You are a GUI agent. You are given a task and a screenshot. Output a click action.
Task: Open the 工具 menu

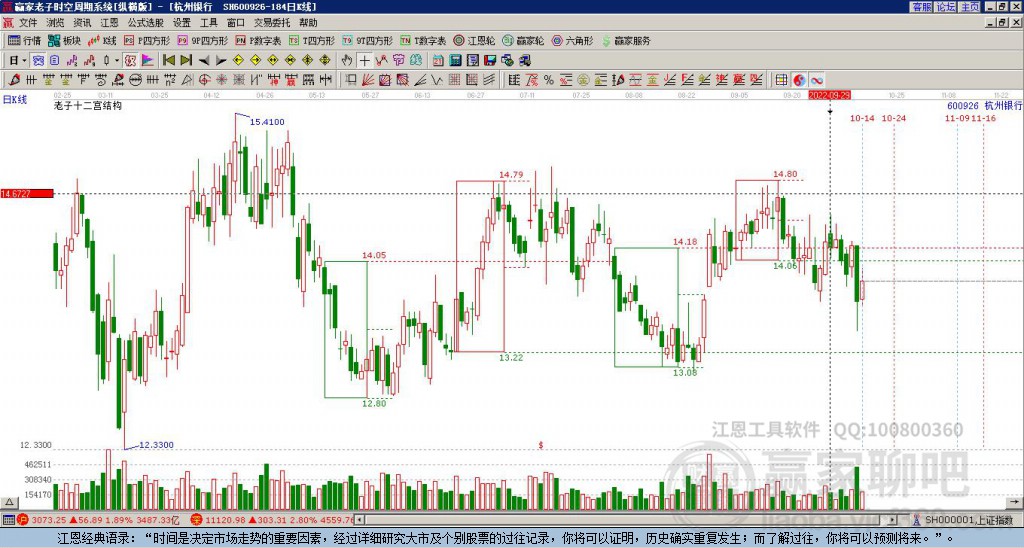pos(209,23)
